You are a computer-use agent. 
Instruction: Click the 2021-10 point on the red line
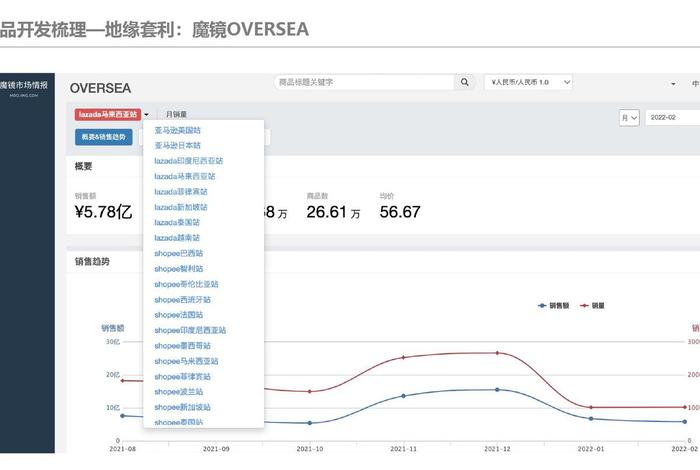point(310,392)
